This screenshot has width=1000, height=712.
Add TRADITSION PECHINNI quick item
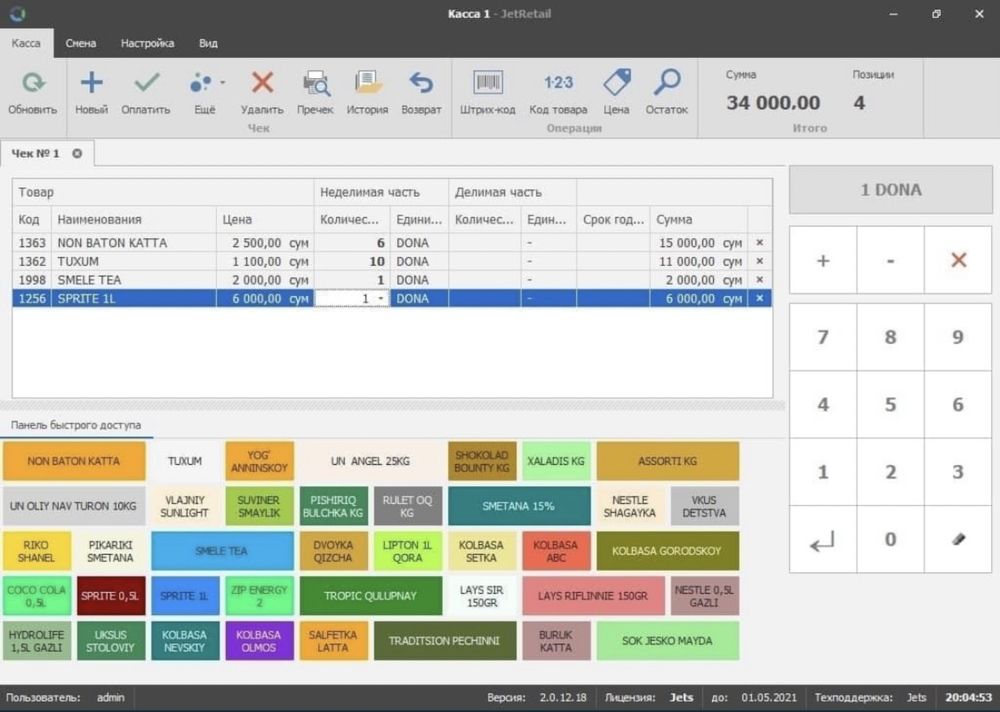(445, 641)
